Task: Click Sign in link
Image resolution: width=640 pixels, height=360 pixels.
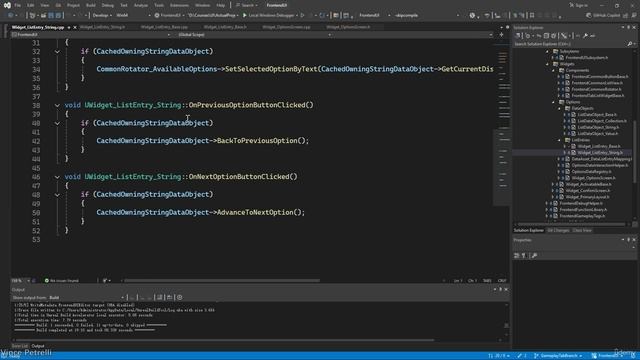Action: pos(581,5)
